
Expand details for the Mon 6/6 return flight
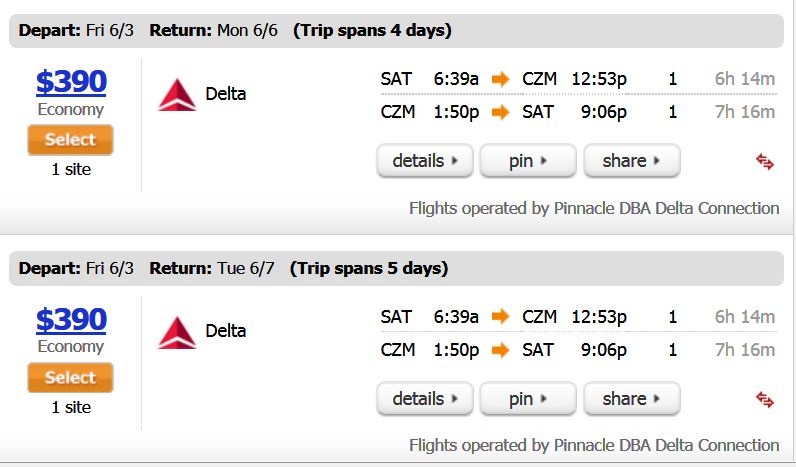(425, 161)
